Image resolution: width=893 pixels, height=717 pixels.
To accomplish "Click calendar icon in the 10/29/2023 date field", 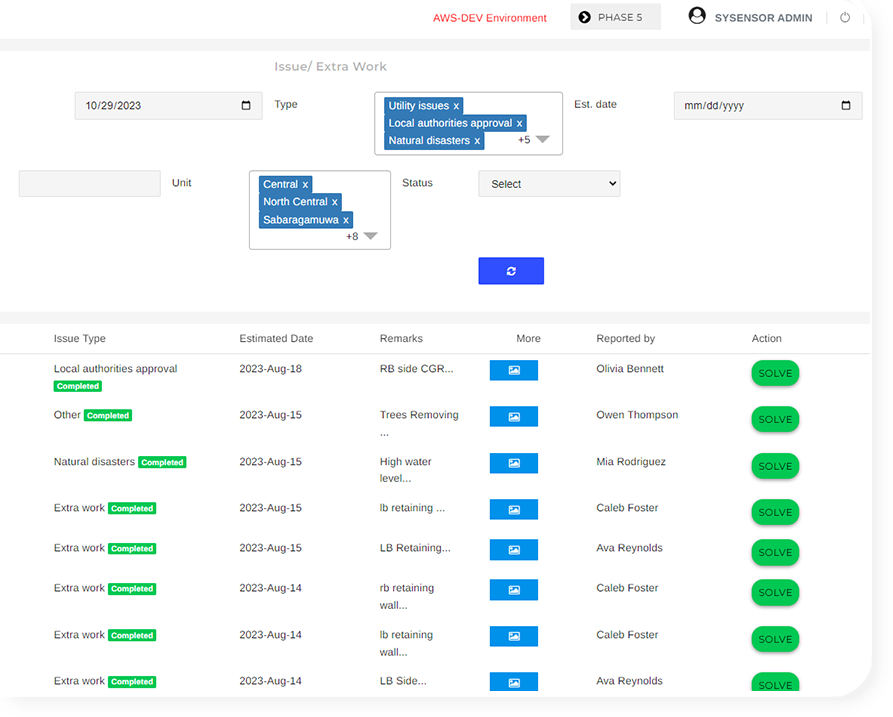I will pos(247,106).
